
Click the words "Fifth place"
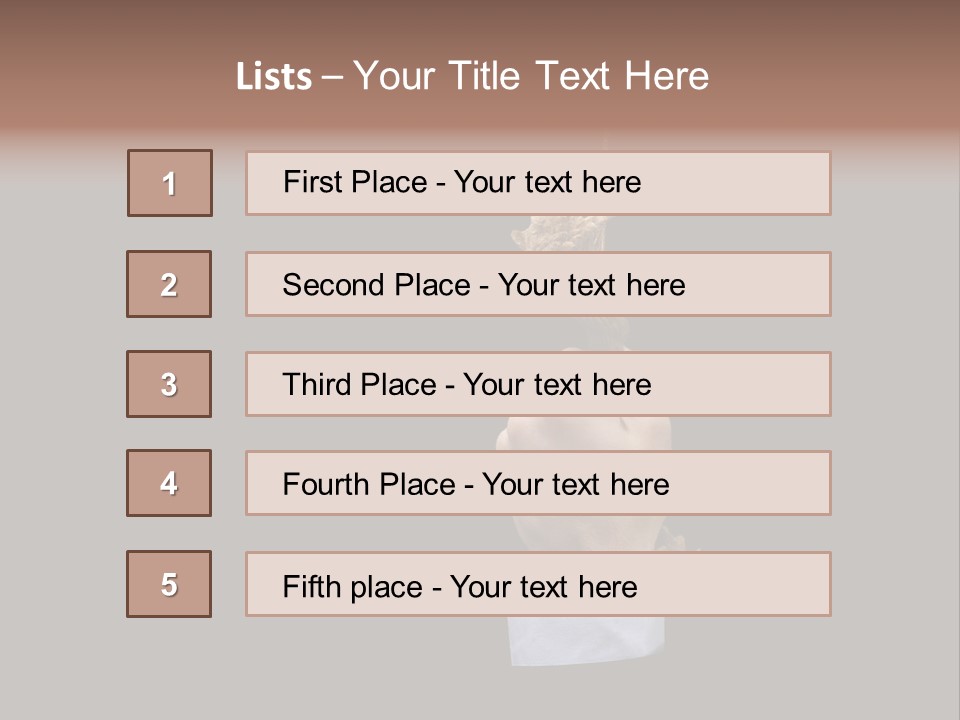tap(352, 586)
